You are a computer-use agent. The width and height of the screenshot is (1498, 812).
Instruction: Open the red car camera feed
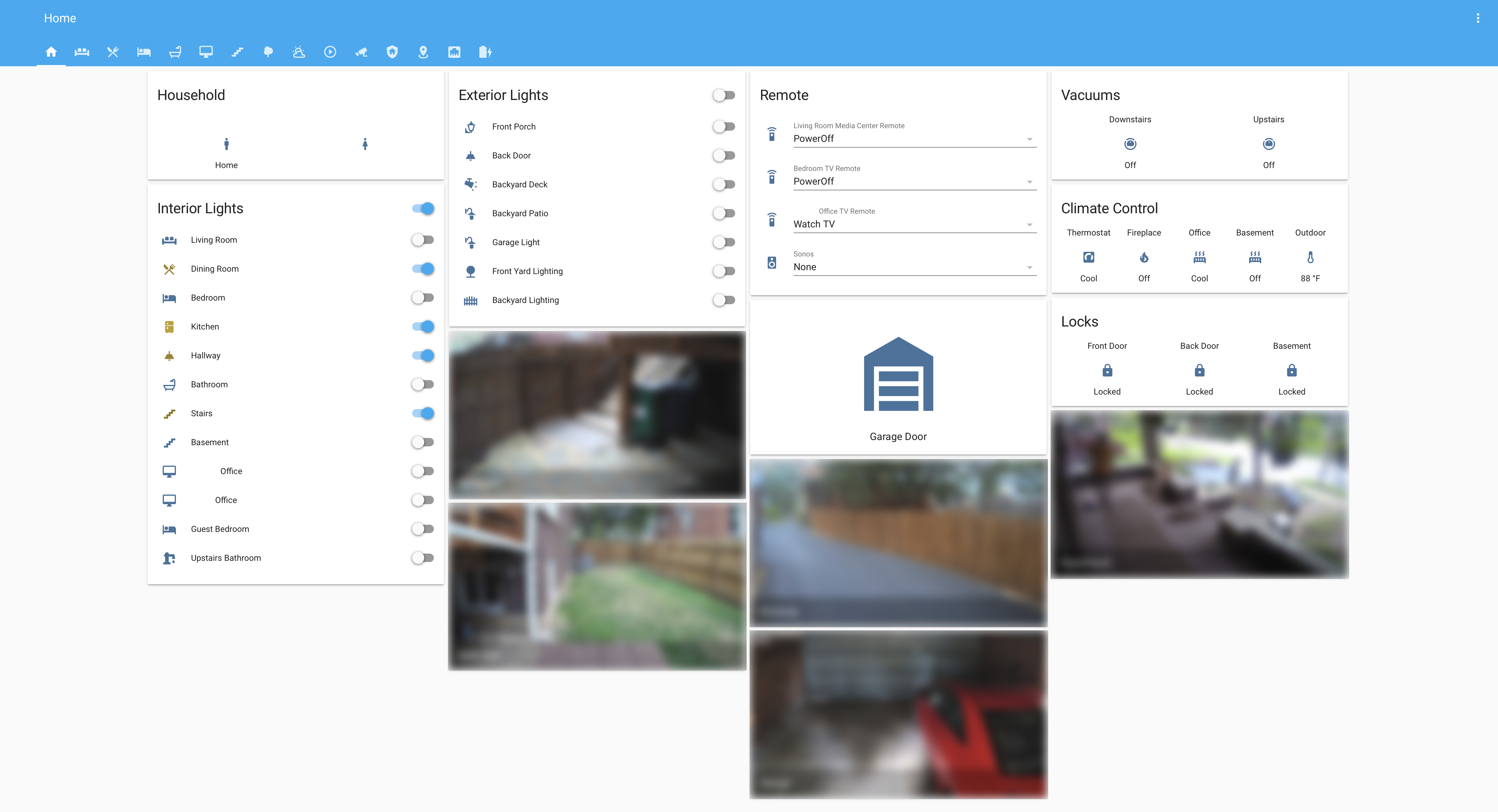click(898, 714)
